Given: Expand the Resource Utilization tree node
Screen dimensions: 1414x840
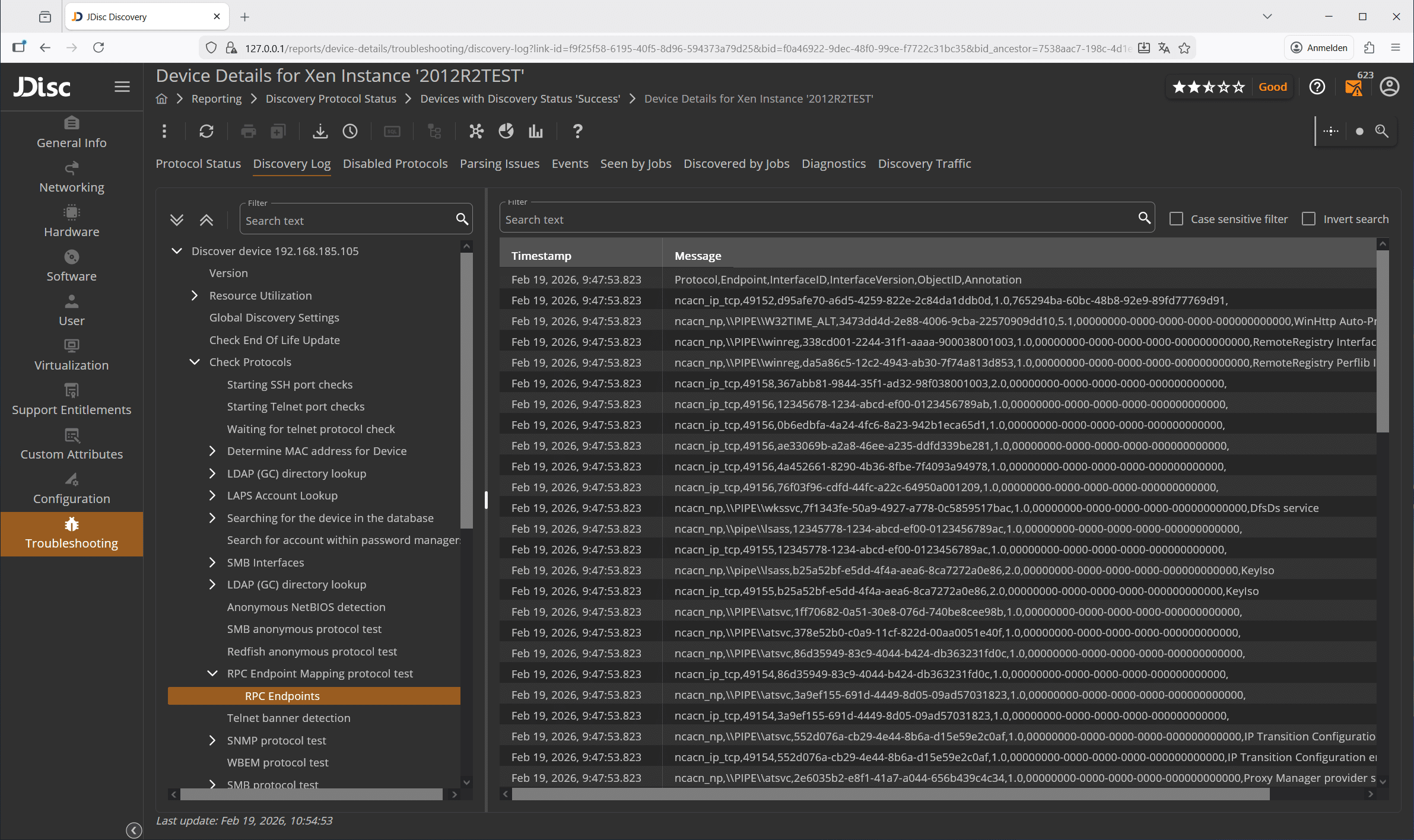Looking at the screenshot, I should (x=194, y=295).
